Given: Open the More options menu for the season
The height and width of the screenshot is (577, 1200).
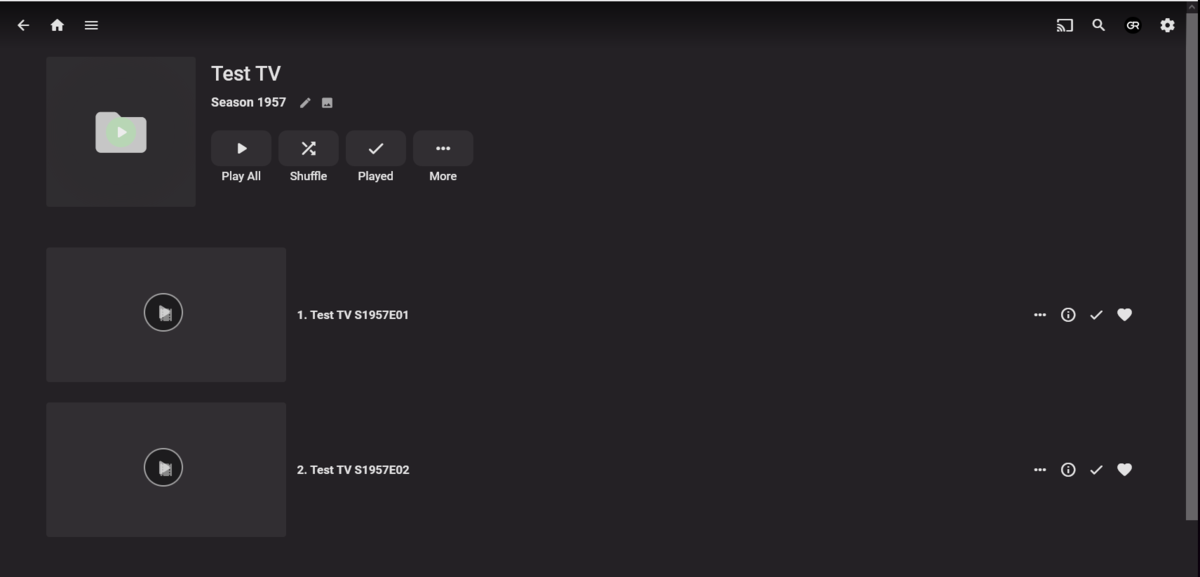Looking at the screenshot, I should (443, 148).
